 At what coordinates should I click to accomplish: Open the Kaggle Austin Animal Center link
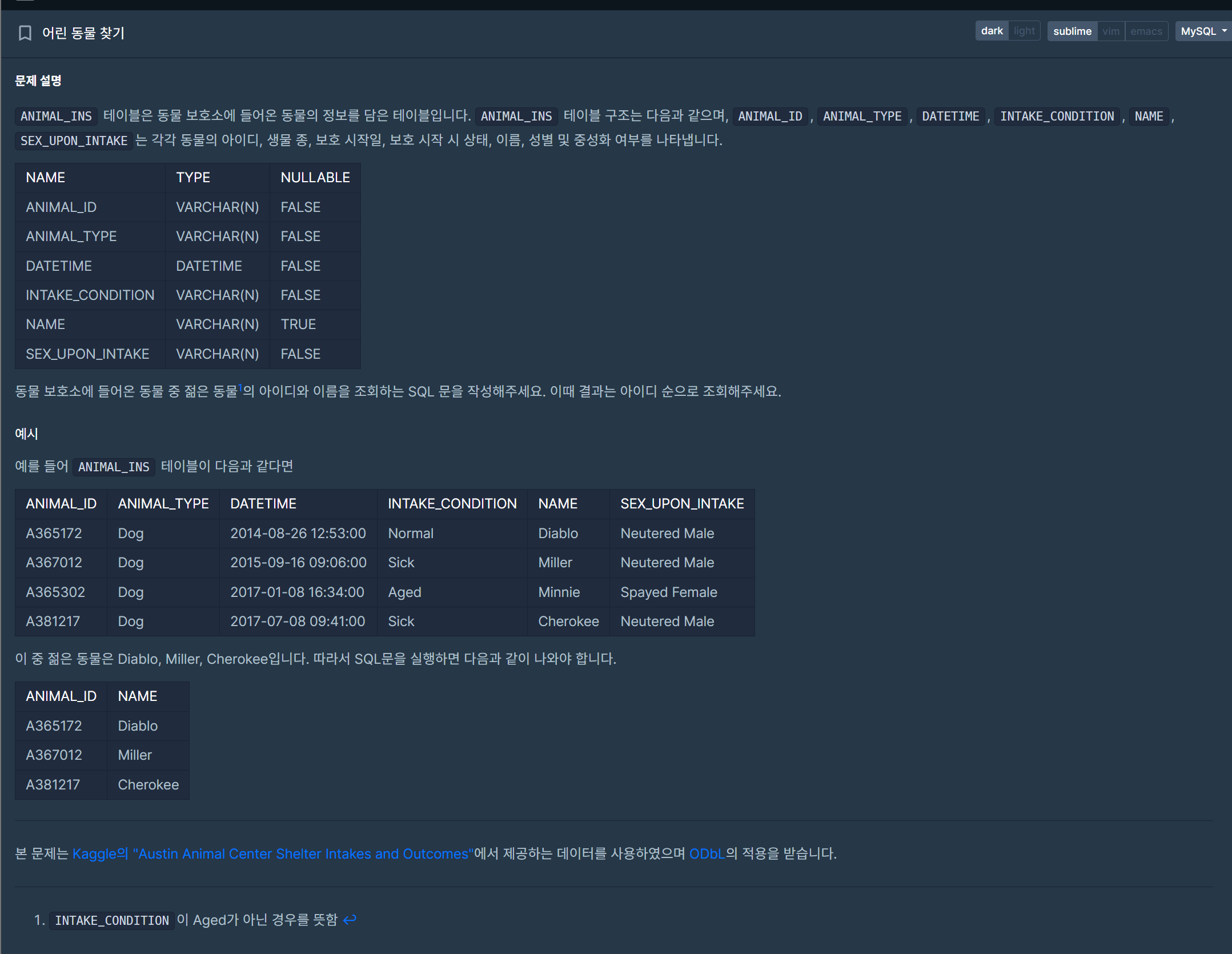click(x=272, y=853)
